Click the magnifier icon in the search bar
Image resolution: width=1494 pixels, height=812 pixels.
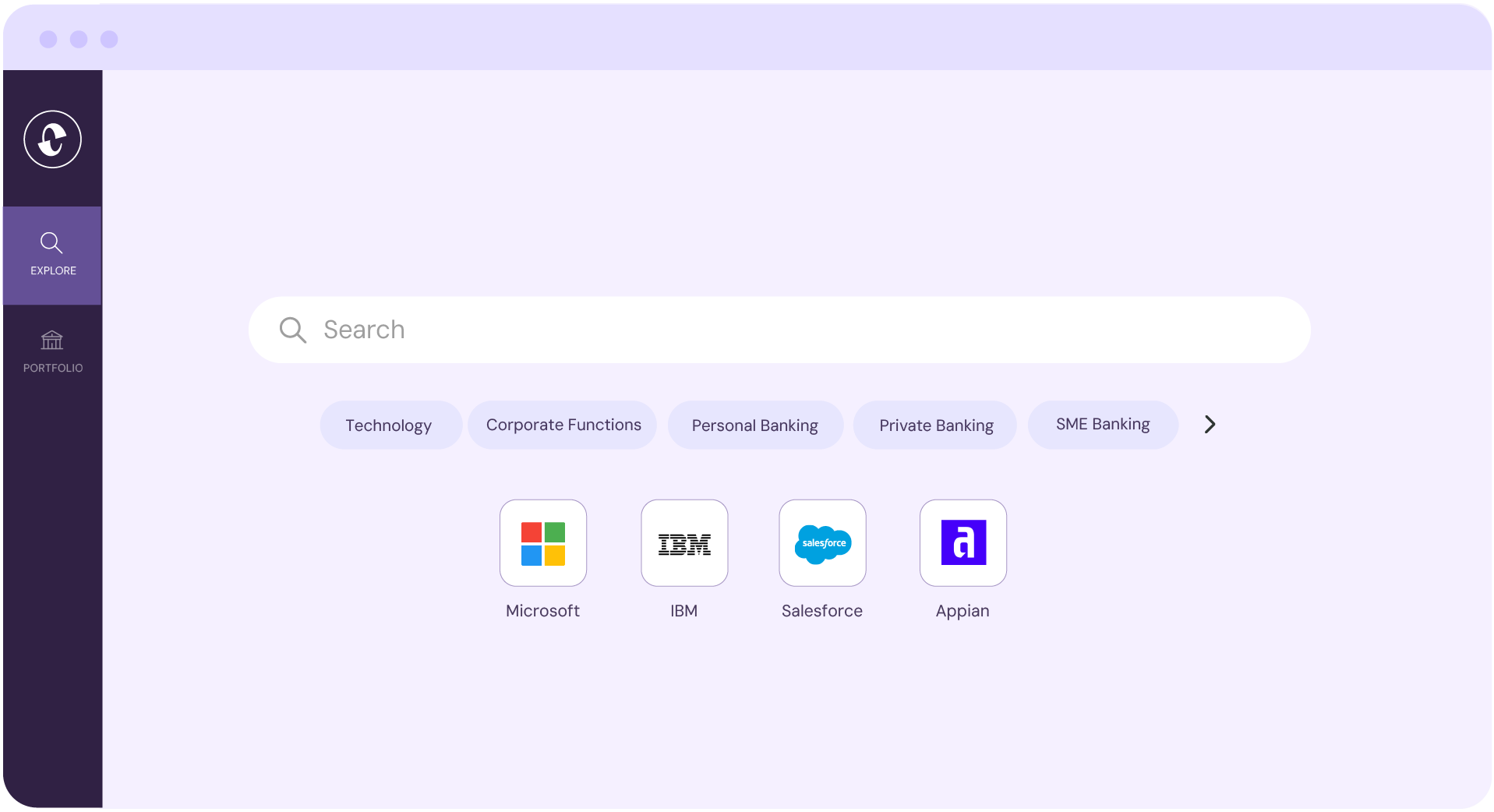point(292,330)
